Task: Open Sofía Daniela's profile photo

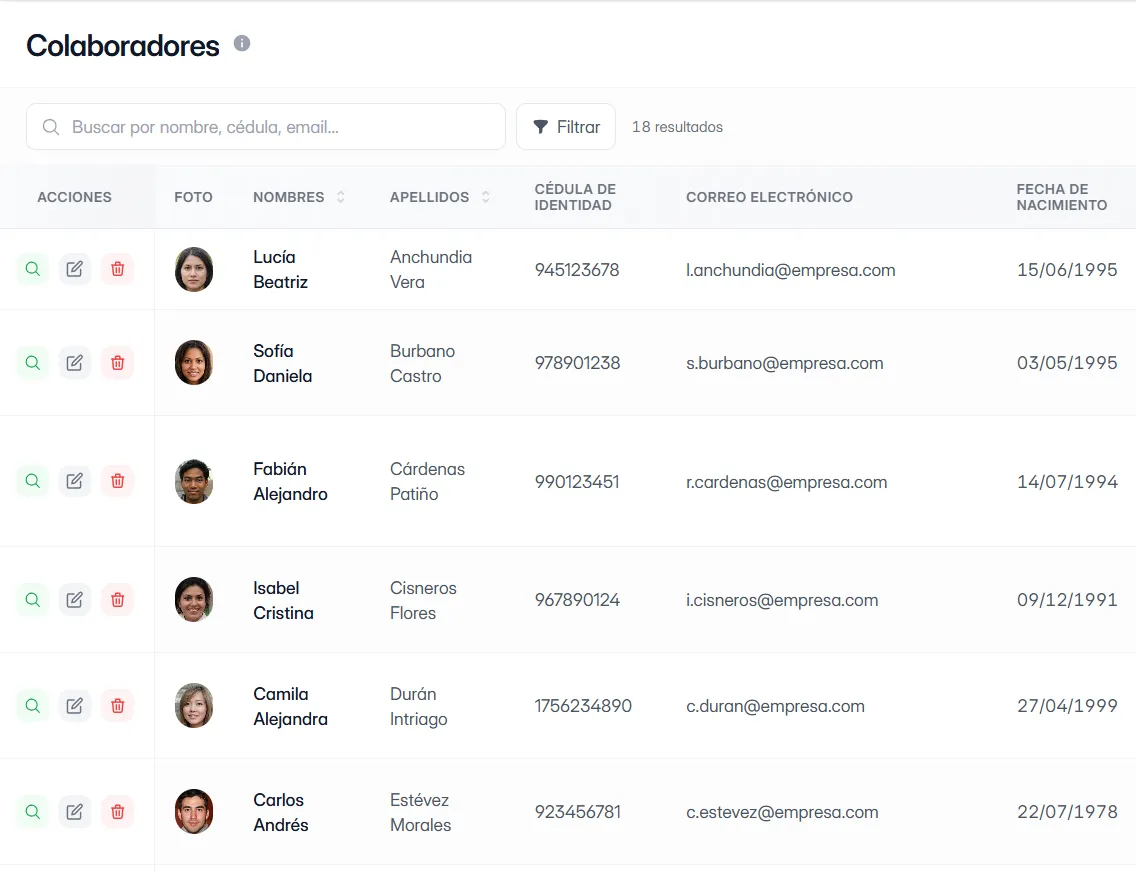Action: (194, 363)
